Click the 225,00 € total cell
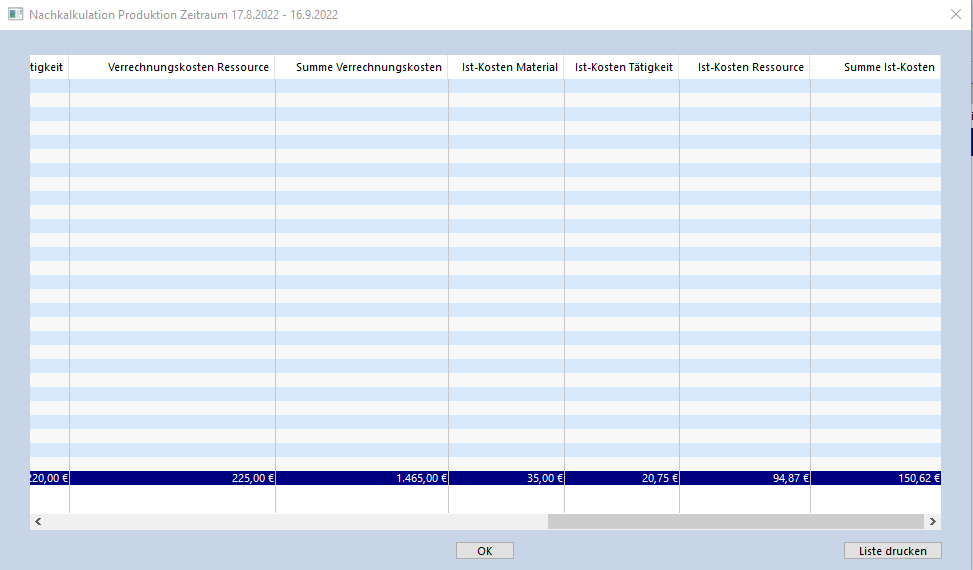The image size is (973, 570). pos(172,478)
